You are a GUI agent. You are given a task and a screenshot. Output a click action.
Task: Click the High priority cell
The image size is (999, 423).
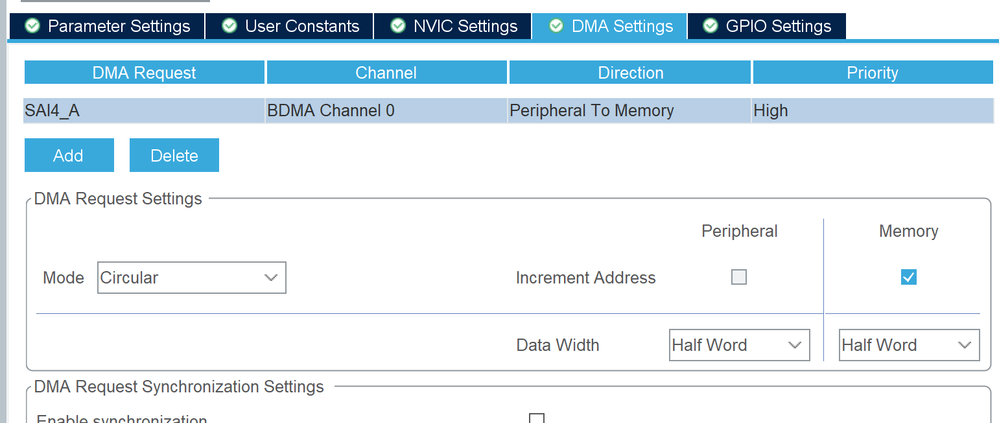[872, 111]
